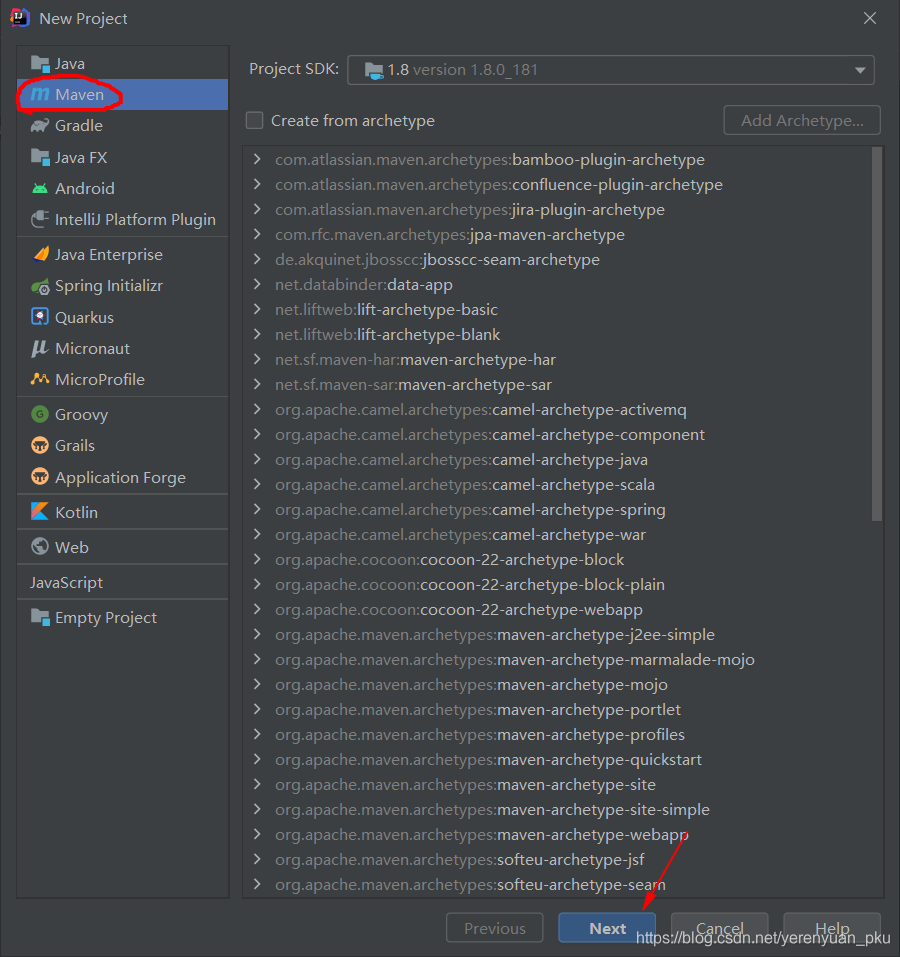The height and width of the screenshot is (957, 900).
Task: Expand maven-archetype-quickstart node
Action: point(257,759)
